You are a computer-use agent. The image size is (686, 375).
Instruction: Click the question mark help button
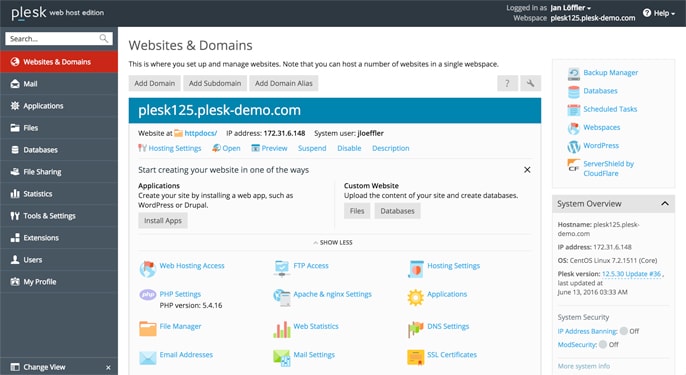pyautogui.click(x=508, y=83)
